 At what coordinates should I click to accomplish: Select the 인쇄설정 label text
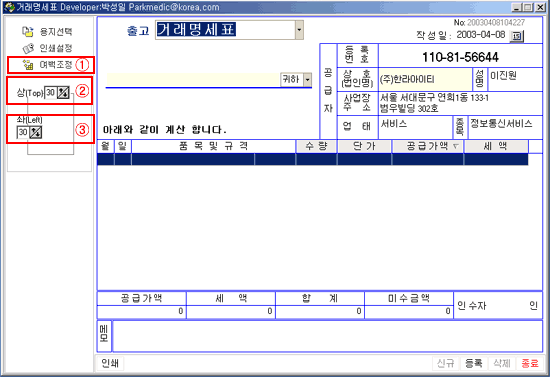pos(56,48)
